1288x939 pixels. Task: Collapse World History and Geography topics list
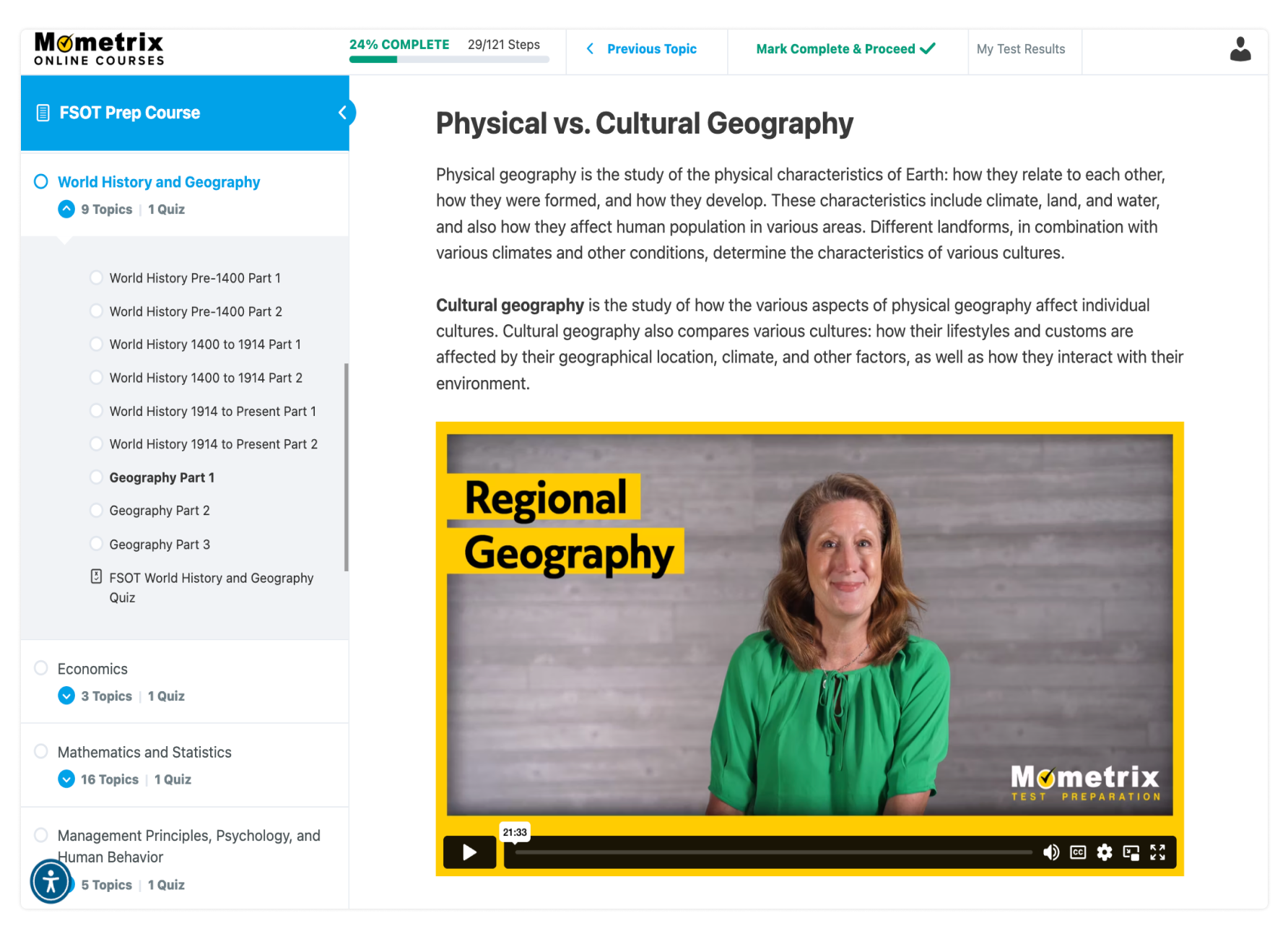(x=66, y=209)
